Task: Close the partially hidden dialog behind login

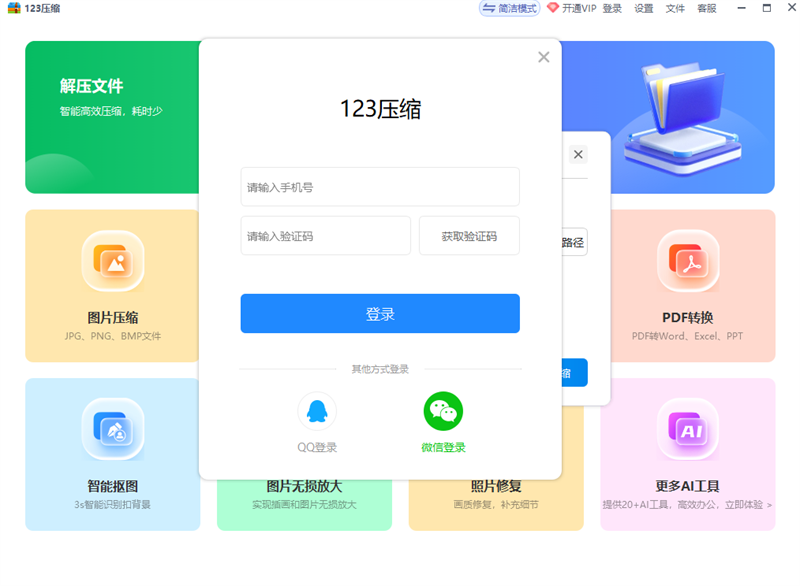Action: point(578,155)
